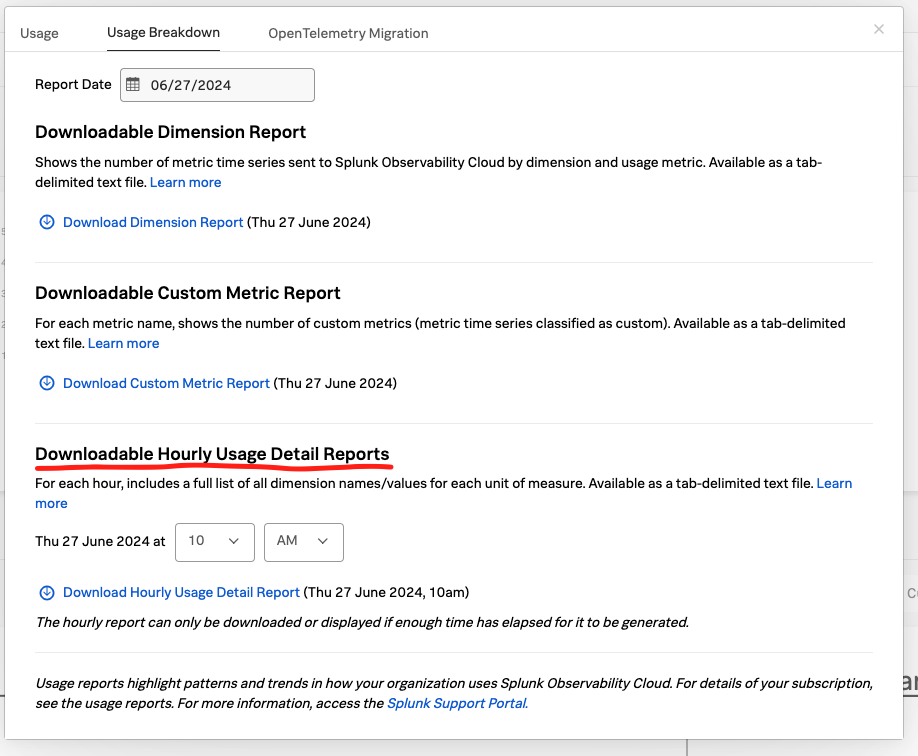Click the download icon for Hourly Usage Report
Viewport: 918px width, 756px height.
point(47,592)
